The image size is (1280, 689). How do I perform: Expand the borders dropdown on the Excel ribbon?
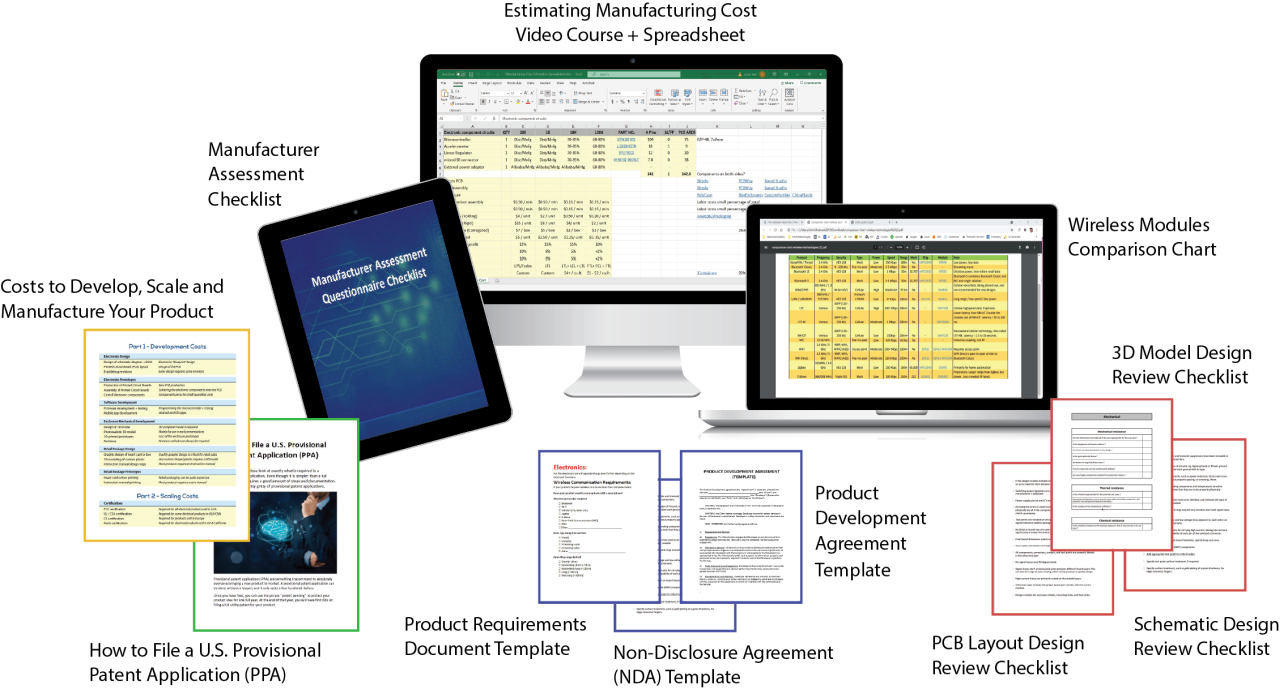coord(510,103)
